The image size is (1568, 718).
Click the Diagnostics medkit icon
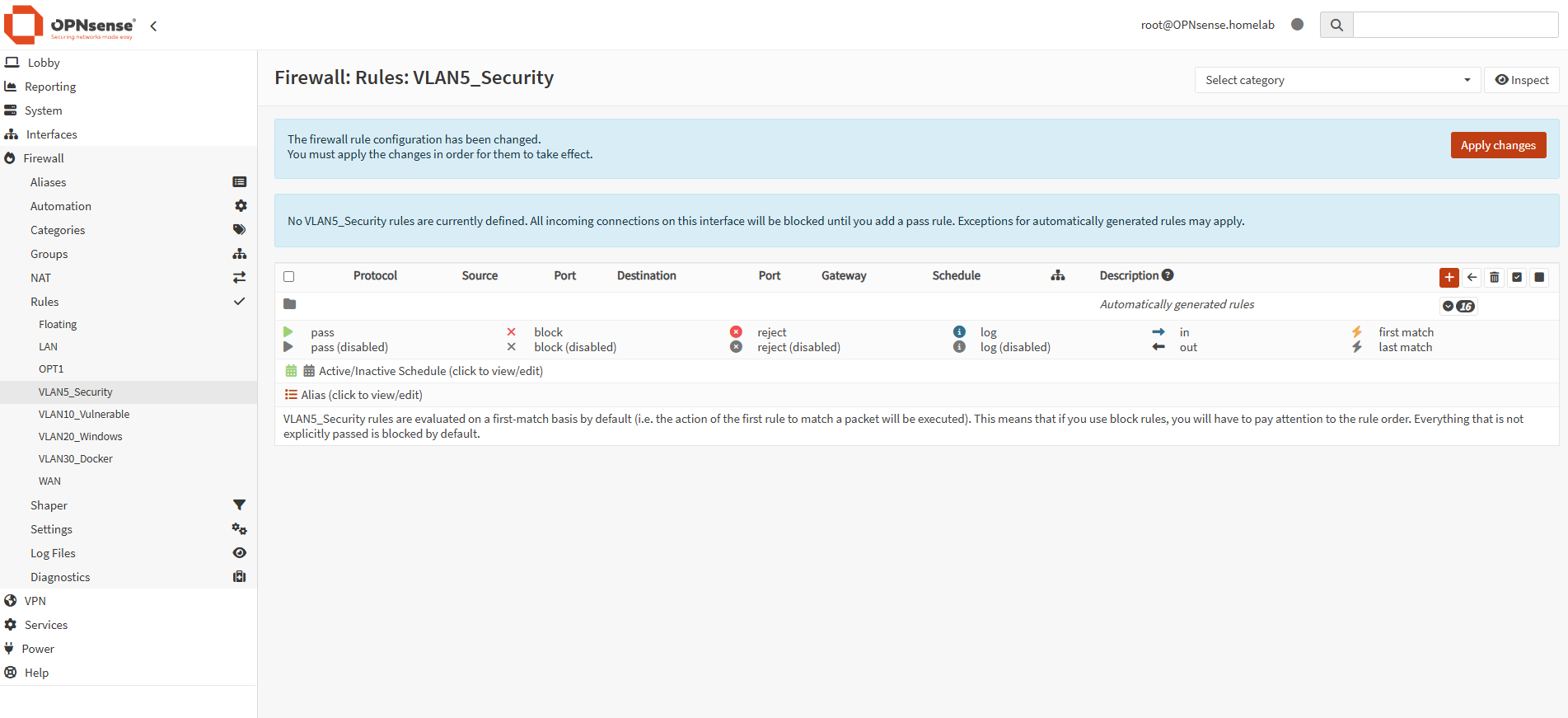(x=240, y=577)
